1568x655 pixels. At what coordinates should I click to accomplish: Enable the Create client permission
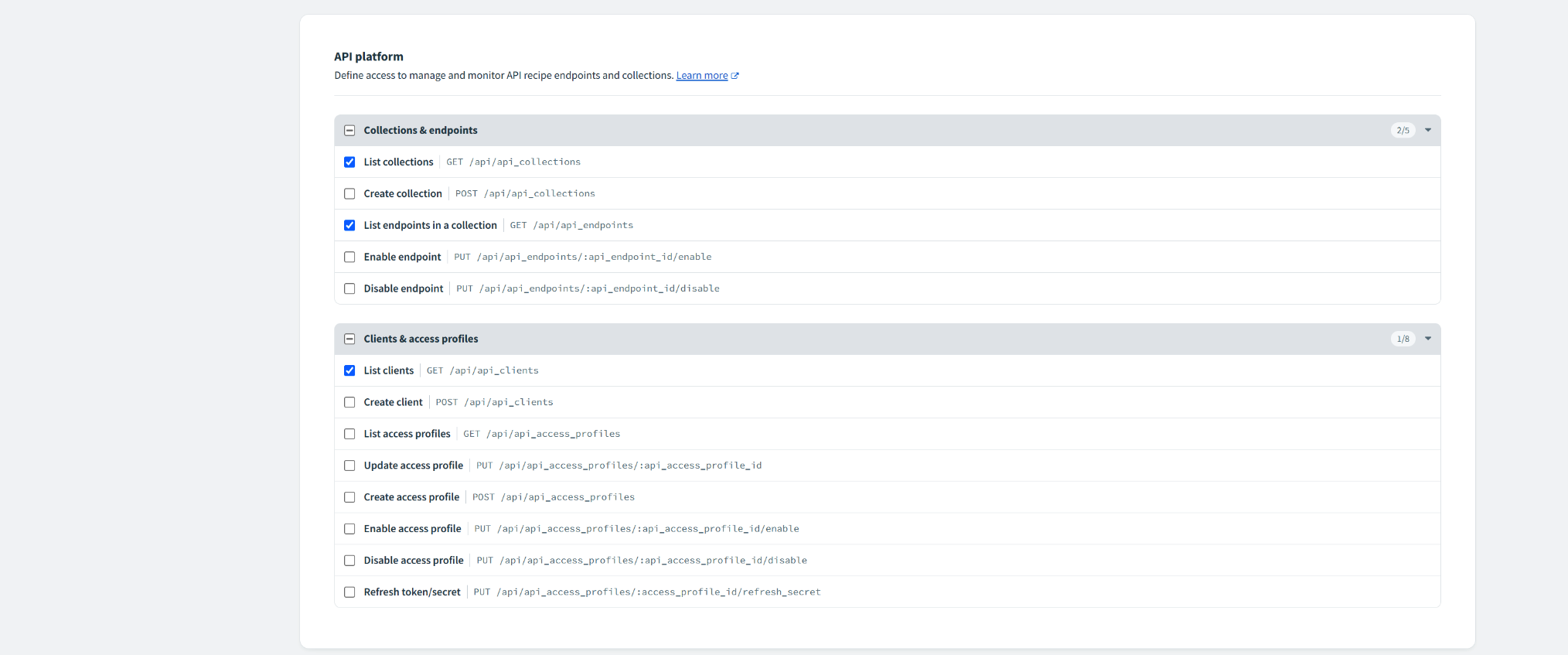349,402
